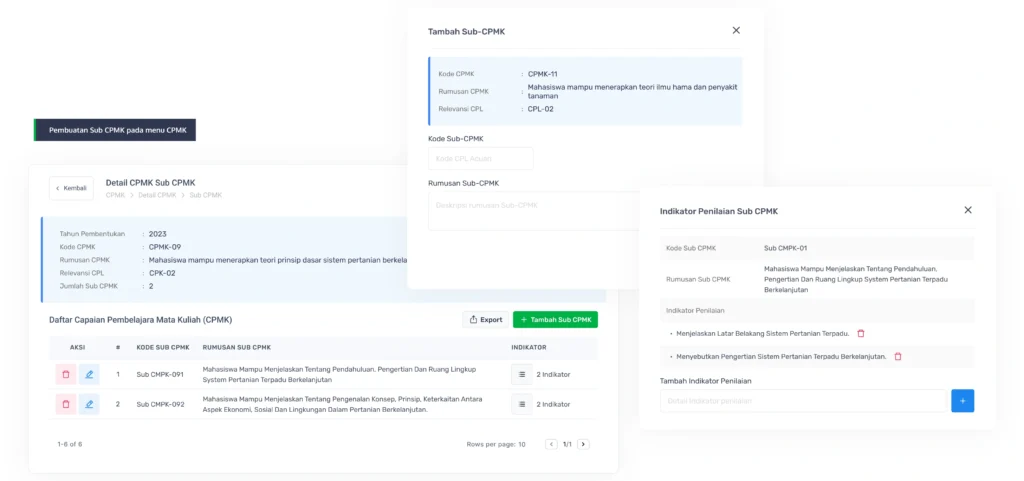This screenshot has width=1024, height=481.
Task: Remove indicator 'Menyebutkan Pengertian Sistem Pertanian Terpadu Berkelanjutan'
Action: tap(898, 356)
